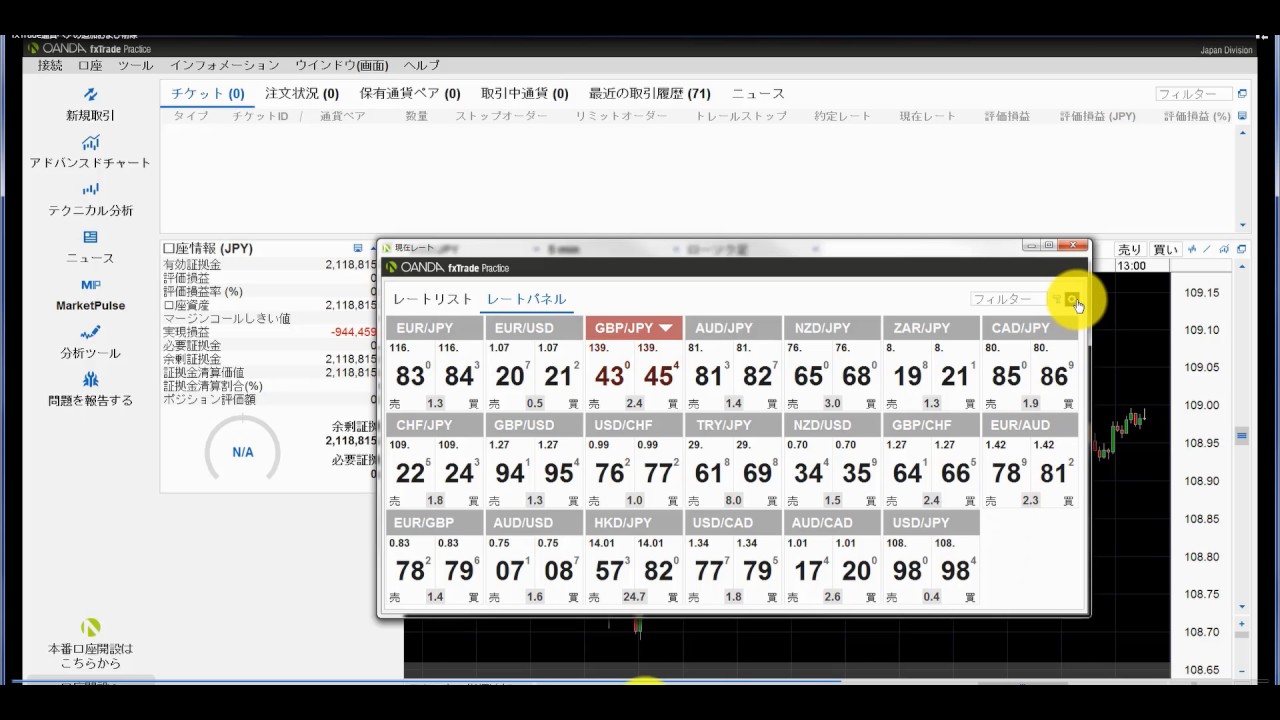1280x720 pixels.
Task: Select the line drawing tool on the chart
Action: [1207, 249]
